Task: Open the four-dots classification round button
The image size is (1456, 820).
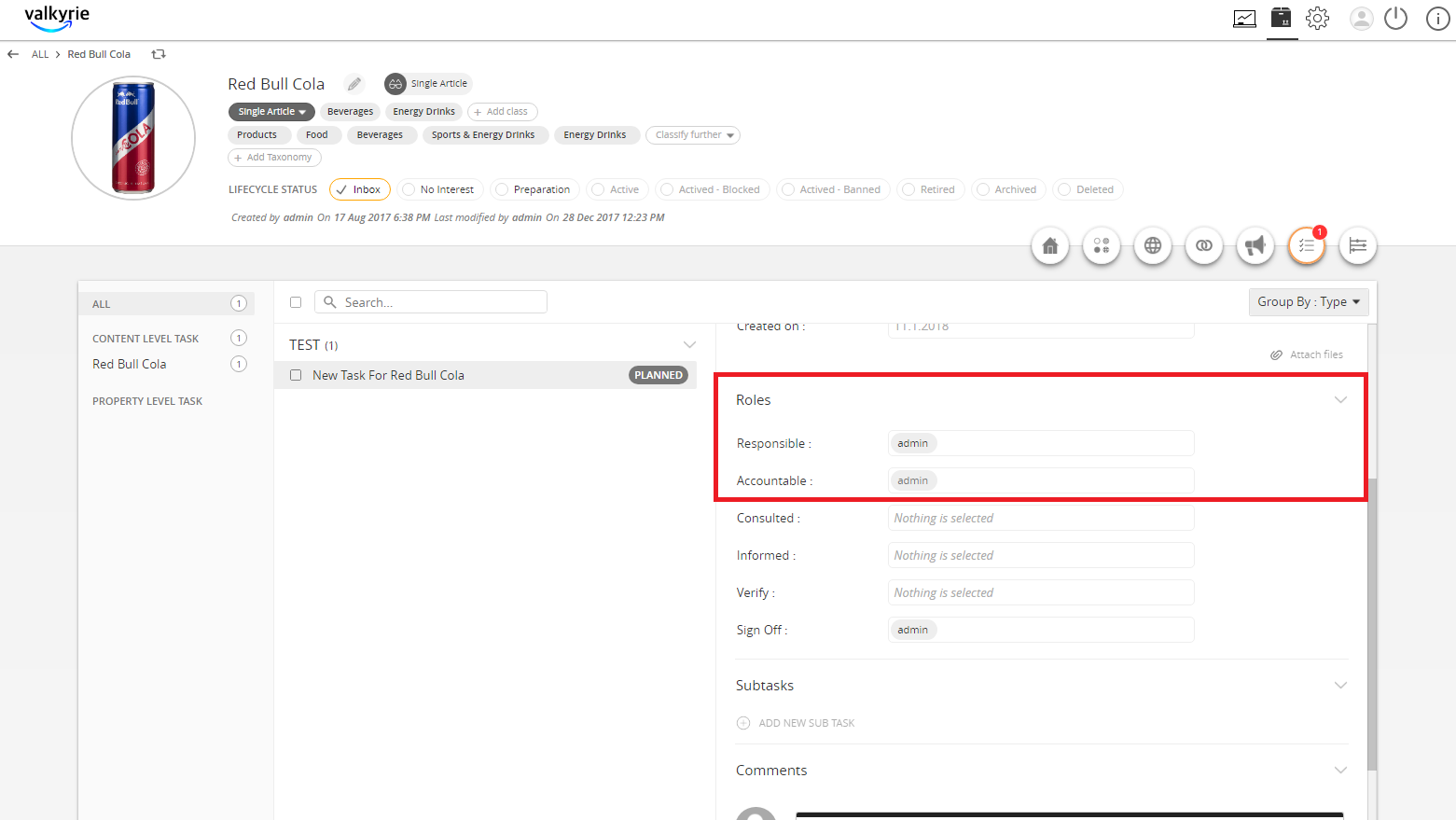Action: [1102, 245]
